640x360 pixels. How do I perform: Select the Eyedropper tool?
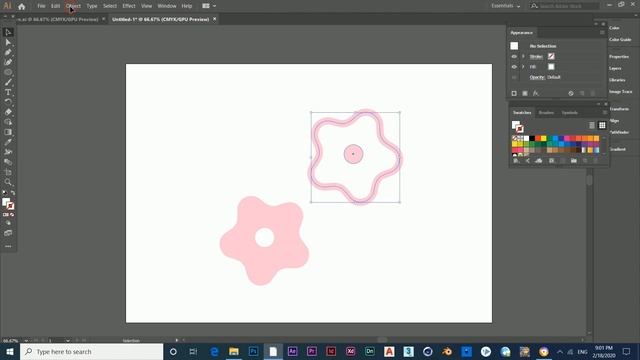coord(8,142)
